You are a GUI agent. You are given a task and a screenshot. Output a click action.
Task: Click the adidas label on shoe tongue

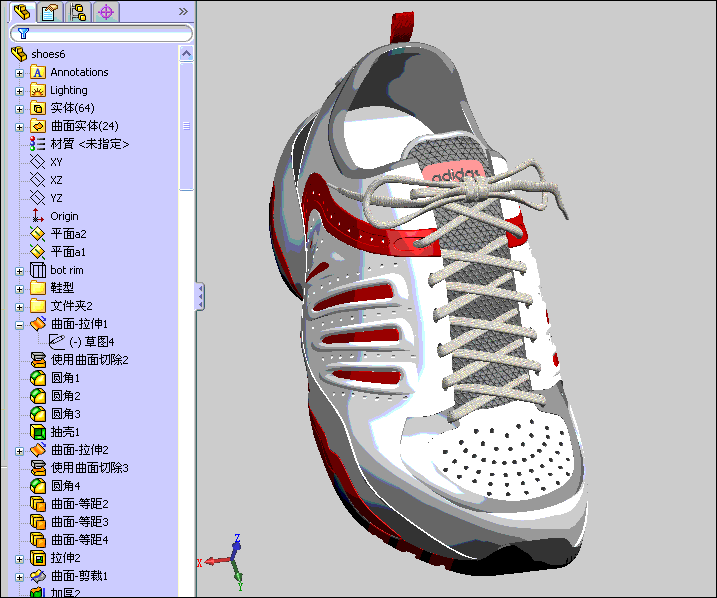[454, 172]
